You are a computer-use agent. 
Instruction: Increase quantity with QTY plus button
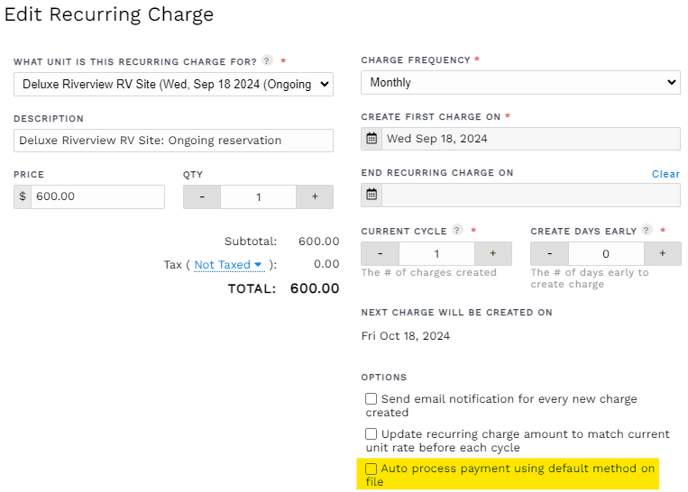pyautogui.click(x=315, y=197)
